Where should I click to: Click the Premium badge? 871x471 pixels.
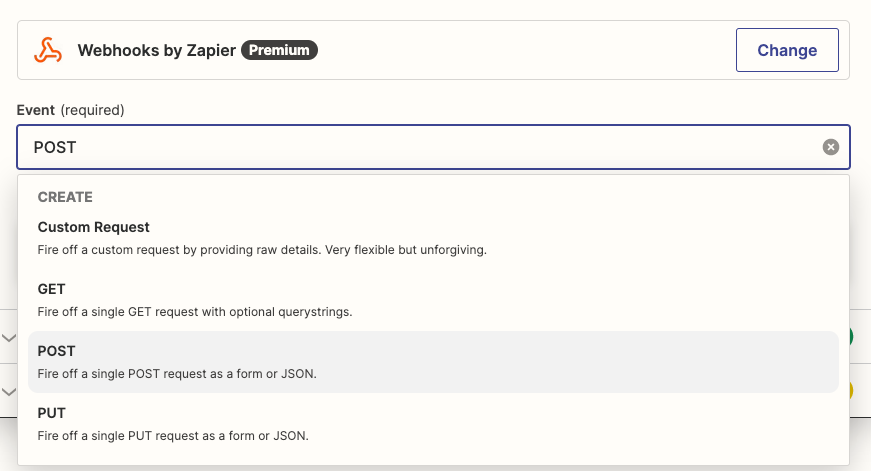pos(280,50)
